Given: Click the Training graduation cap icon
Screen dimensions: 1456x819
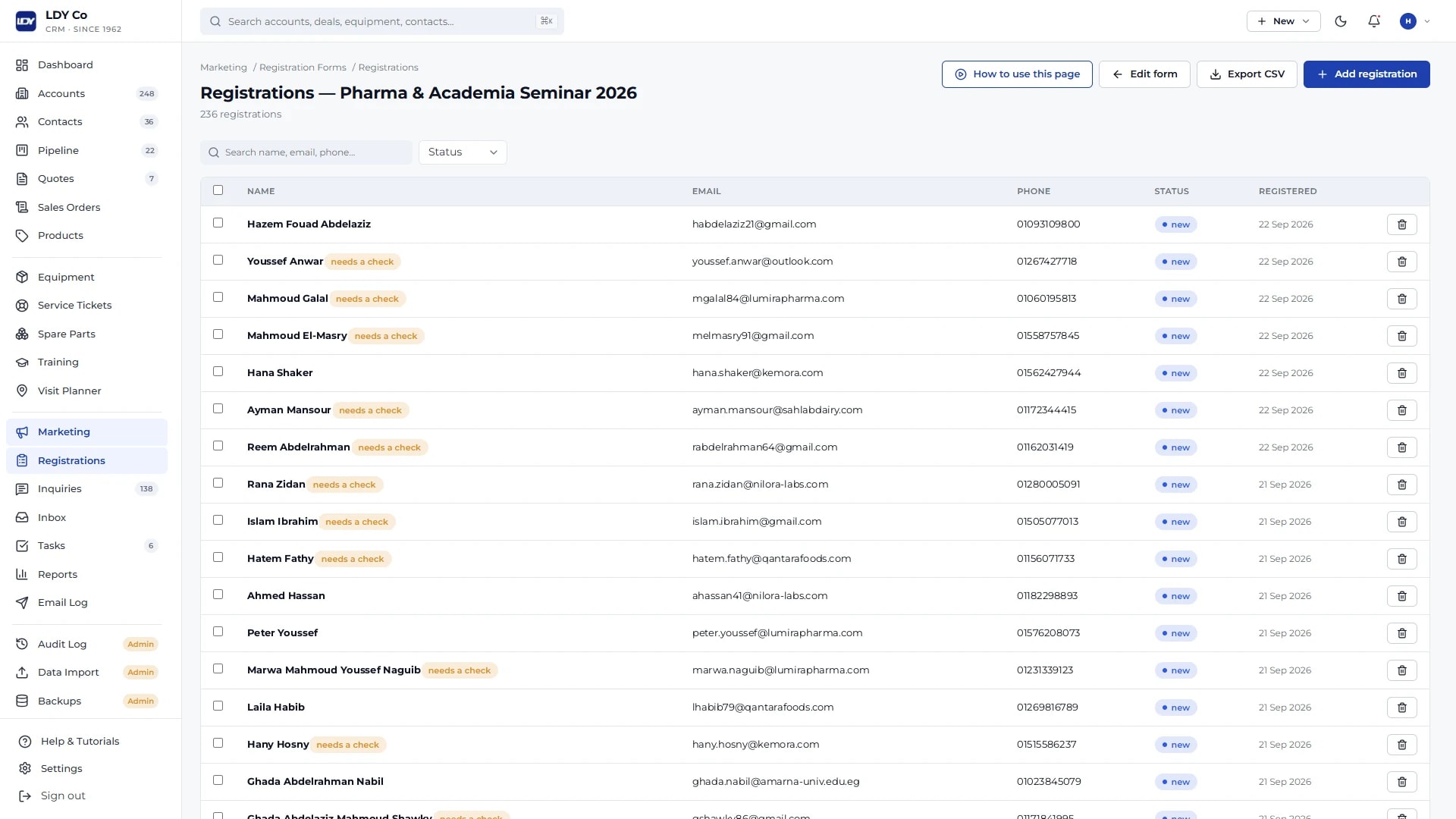Looking at the screenshot, I should tap(22, 362).
